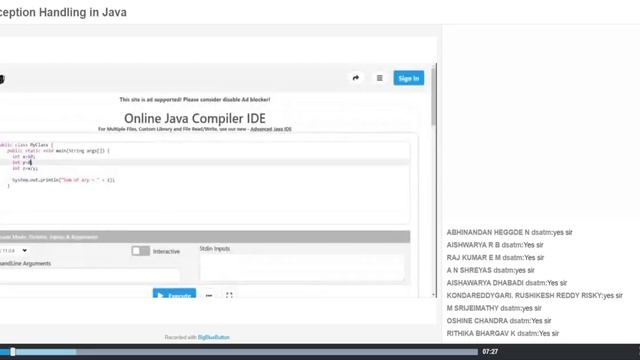Click the Stdin Inputs text area
The width and height of the screenshot is (640, 360).
[x=302, y=268]
